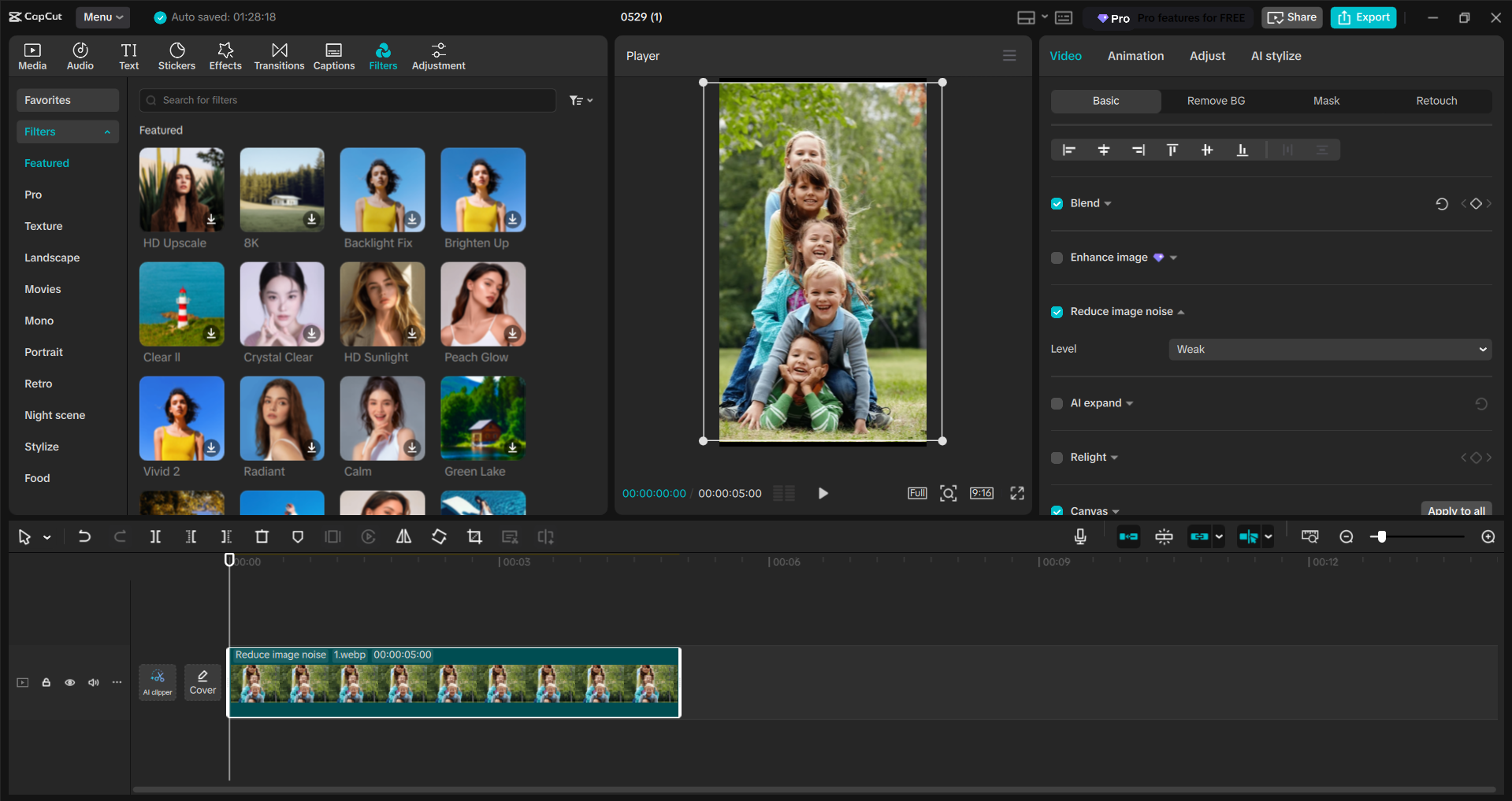Click the Export button
Screen dimensions: 1512x801
(1362, 17)
